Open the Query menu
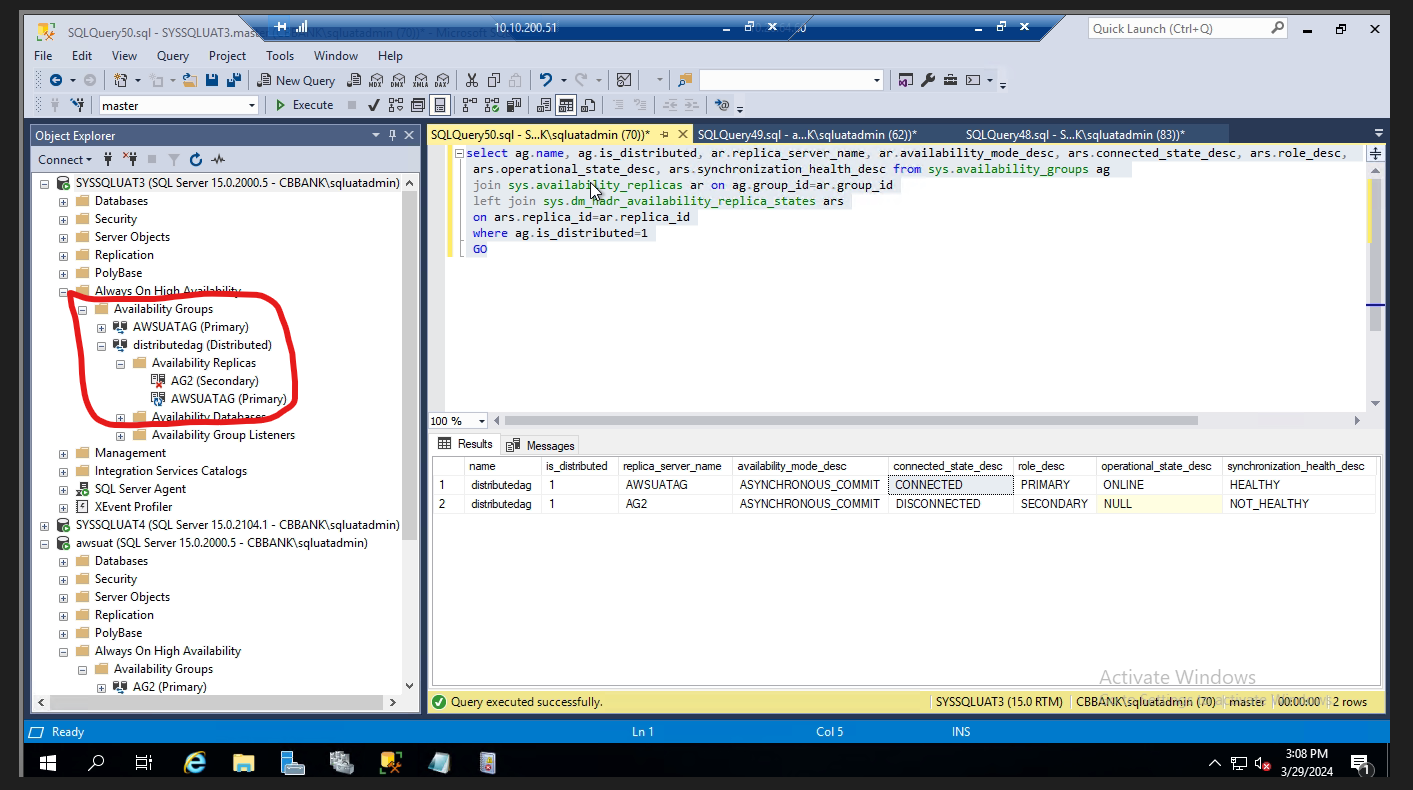The image size is (1413, 790). point(172,56)
